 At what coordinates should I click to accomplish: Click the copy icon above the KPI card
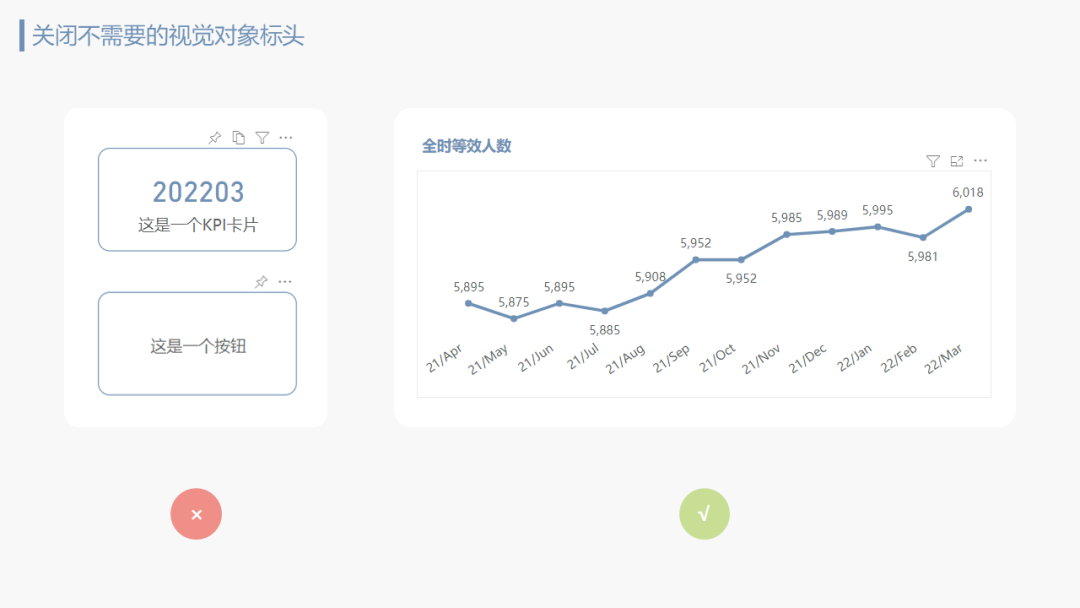(238, 138)
